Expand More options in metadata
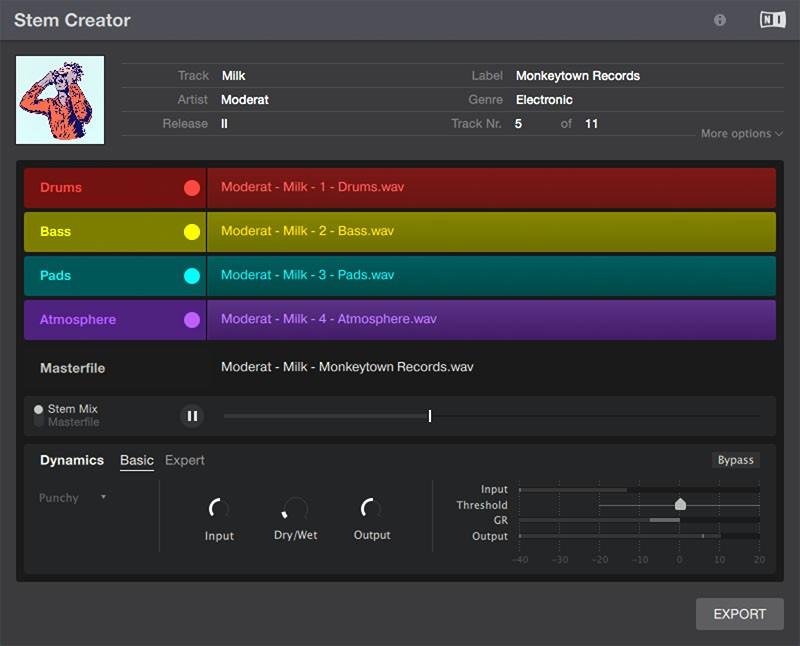 741,134
